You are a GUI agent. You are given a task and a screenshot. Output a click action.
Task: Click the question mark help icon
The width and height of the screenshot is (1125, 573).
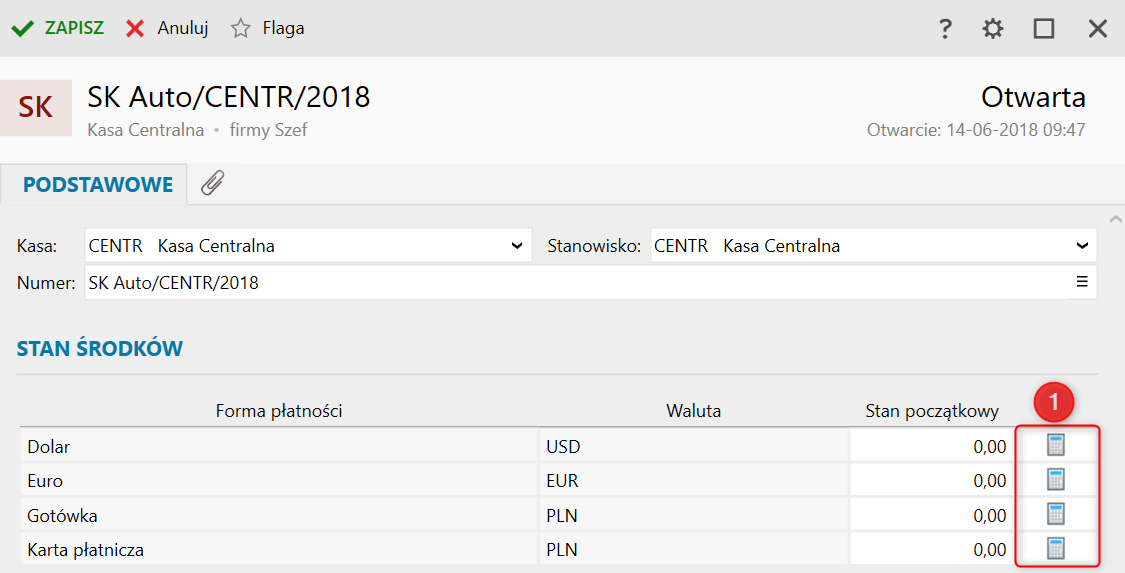944,29
